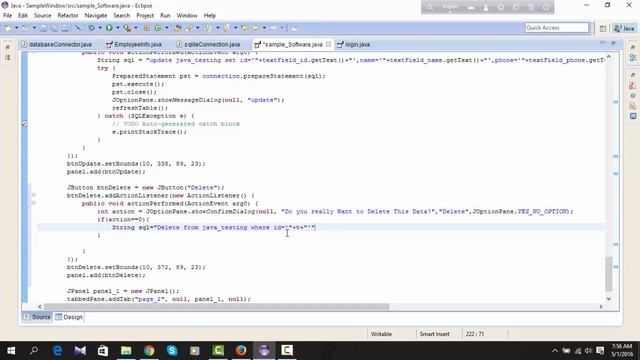Click the taskbar search icon
This screenshot has height=360, width=640.
pos(34,350)
